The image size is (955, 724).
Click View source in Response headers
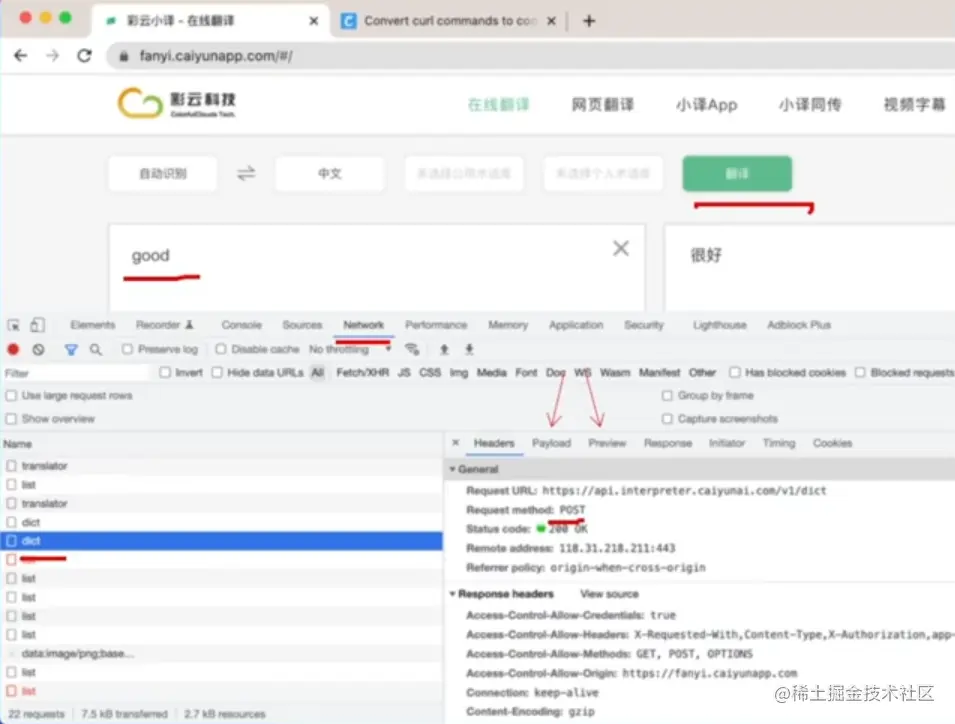click(x=609, y=594)
